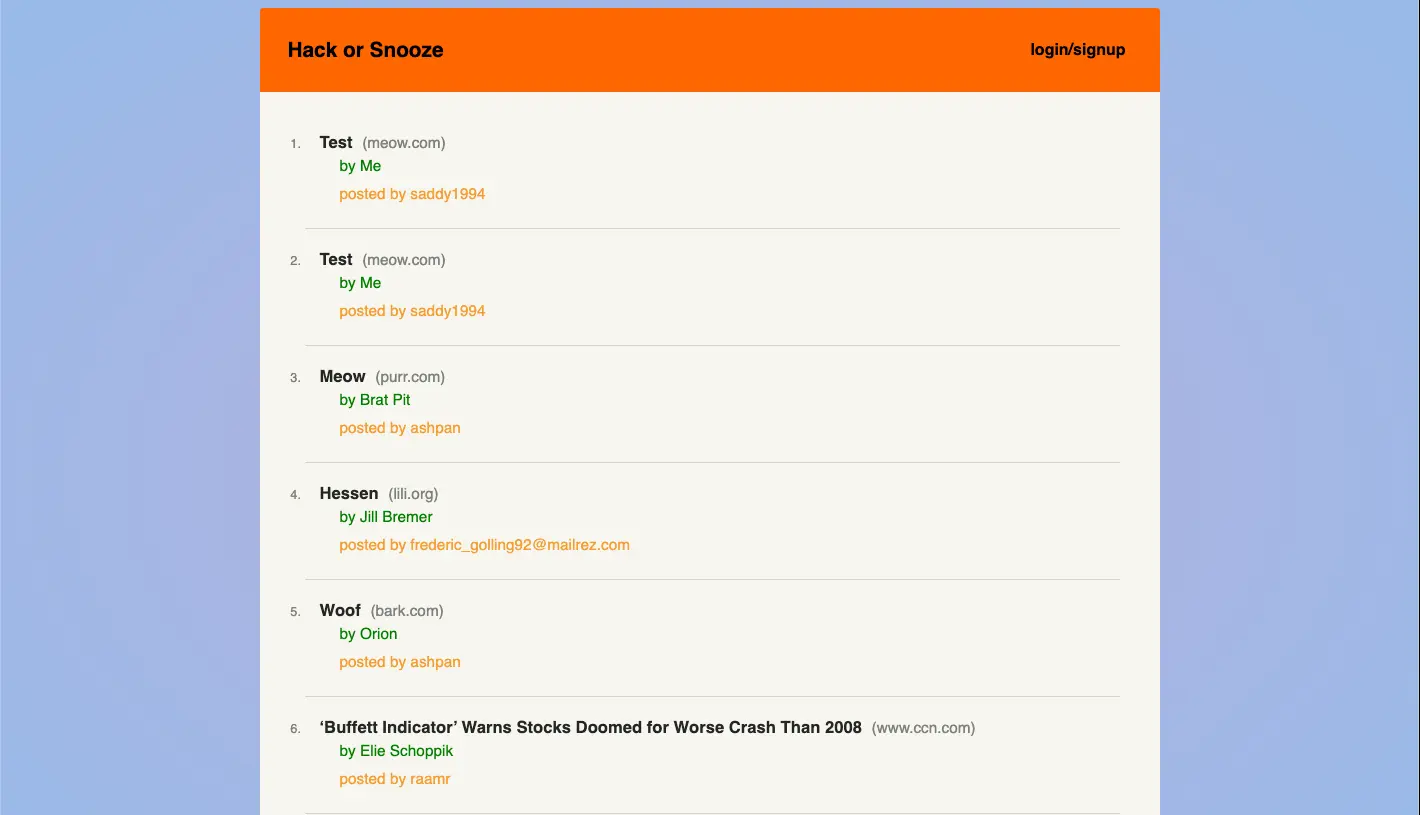Click list number 5 beside Woof

295,612
